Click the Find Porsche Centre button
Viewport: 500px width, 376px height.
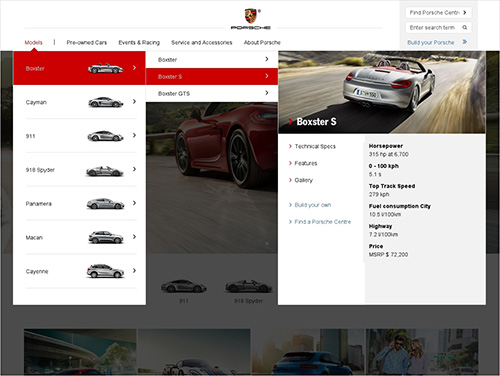pyautogui.click(x=438, y=13)
